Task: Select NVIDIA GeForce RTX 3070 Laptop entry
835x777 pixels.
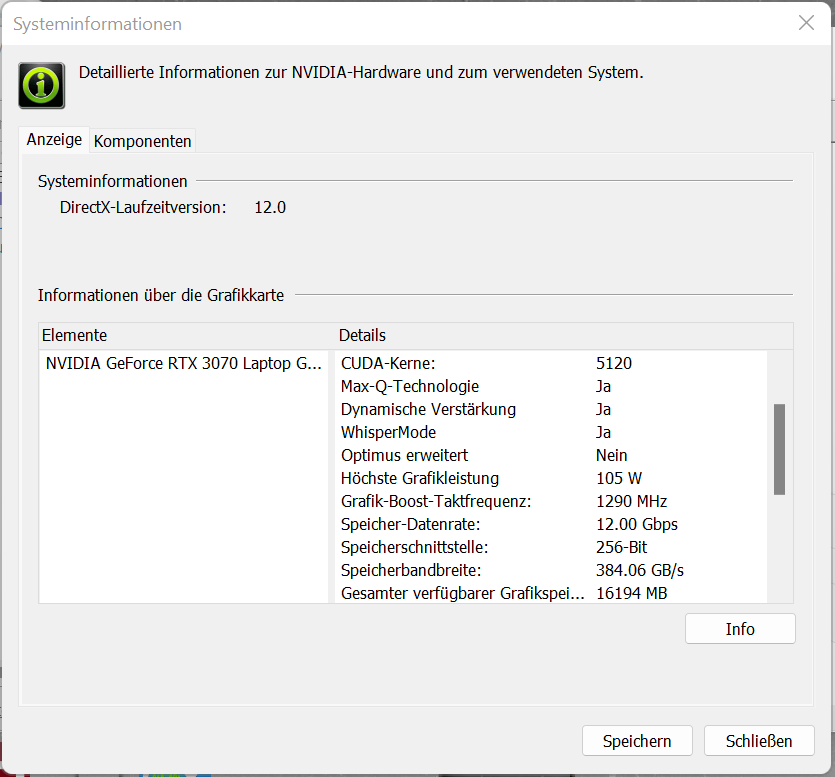Action: (x=184, y=363)
